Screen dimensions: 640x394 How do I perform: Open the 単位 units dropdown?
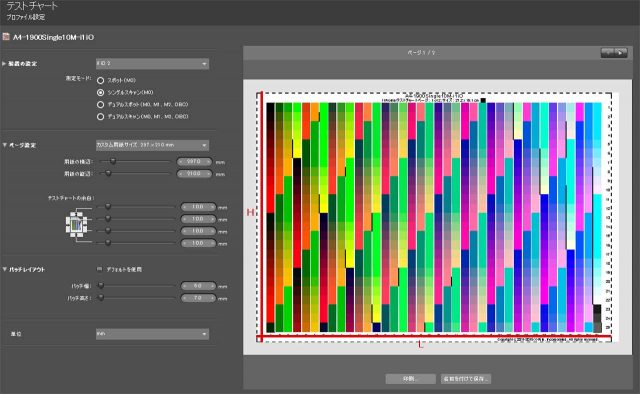(152, 334)
